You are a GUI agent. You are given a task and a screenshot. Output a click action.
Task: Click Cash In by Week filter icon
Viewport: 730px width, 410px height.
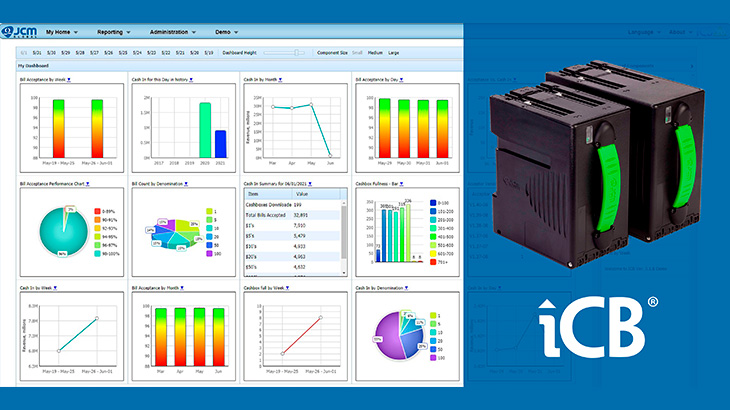tap(55, 287)
